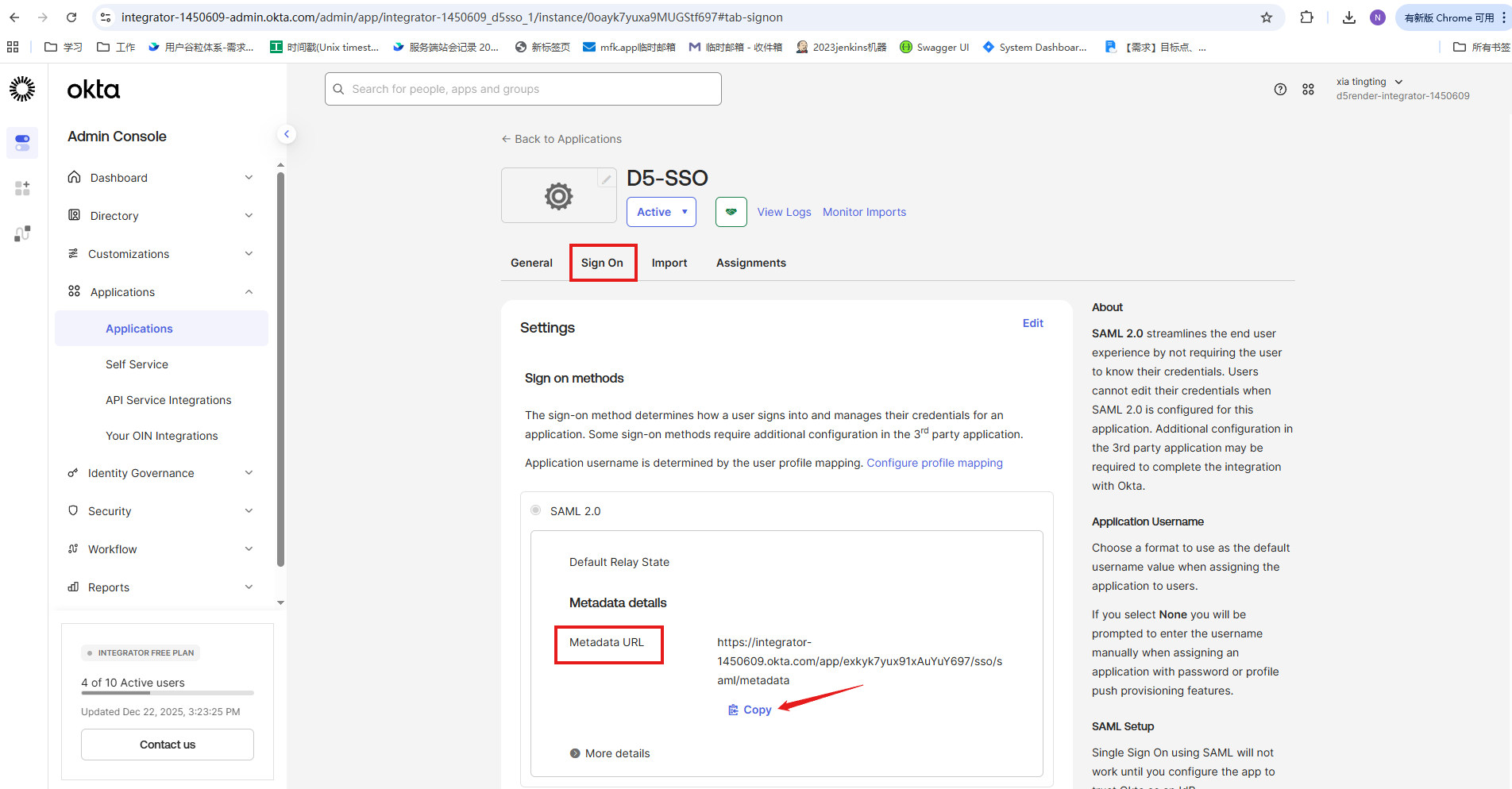Screen dimensions: 1512x789
Task: Copy the Metadata URL
Action: point(750,710)
